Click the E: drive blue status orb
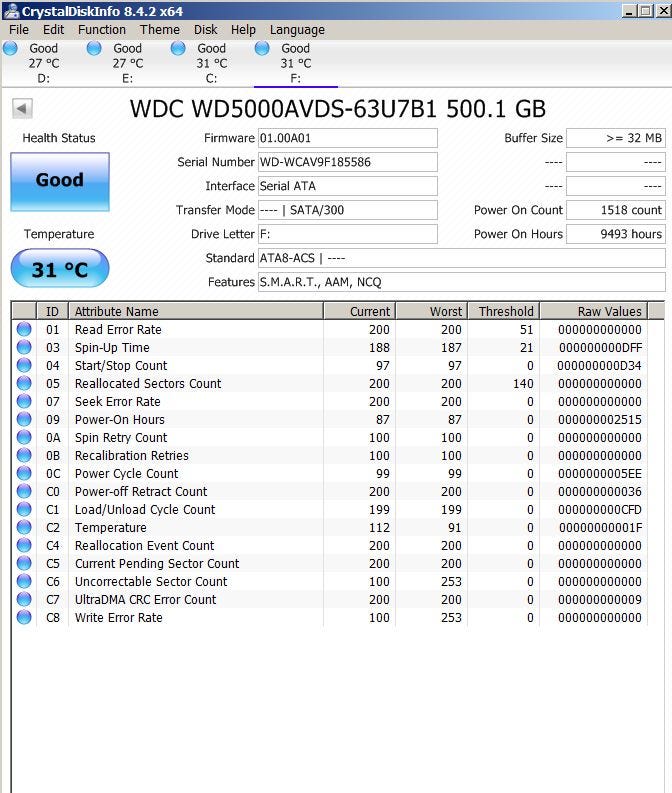 click(x=94, y=49)
